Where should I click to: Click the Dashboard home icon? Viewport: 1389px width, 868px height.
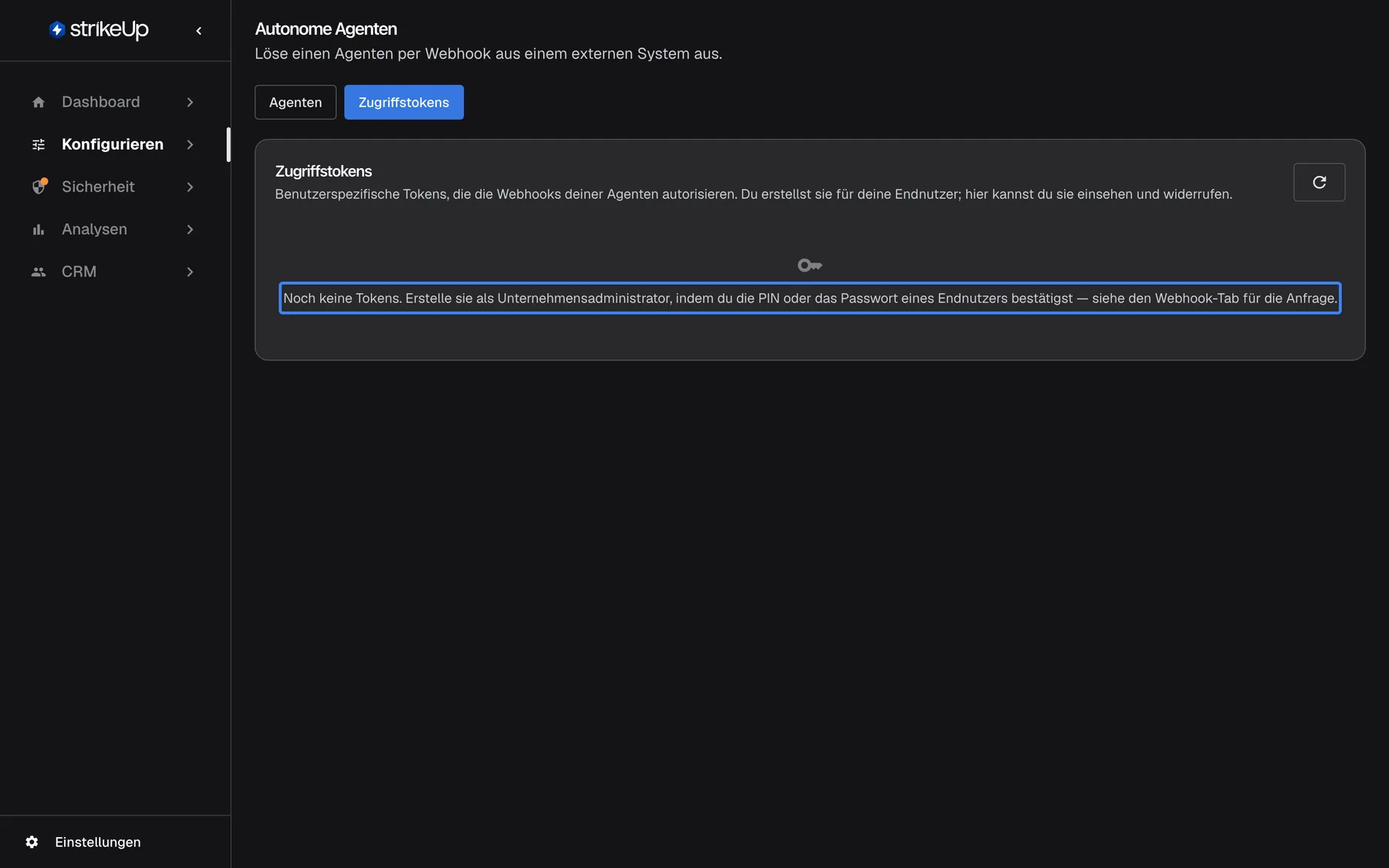[x=39, y=102]
